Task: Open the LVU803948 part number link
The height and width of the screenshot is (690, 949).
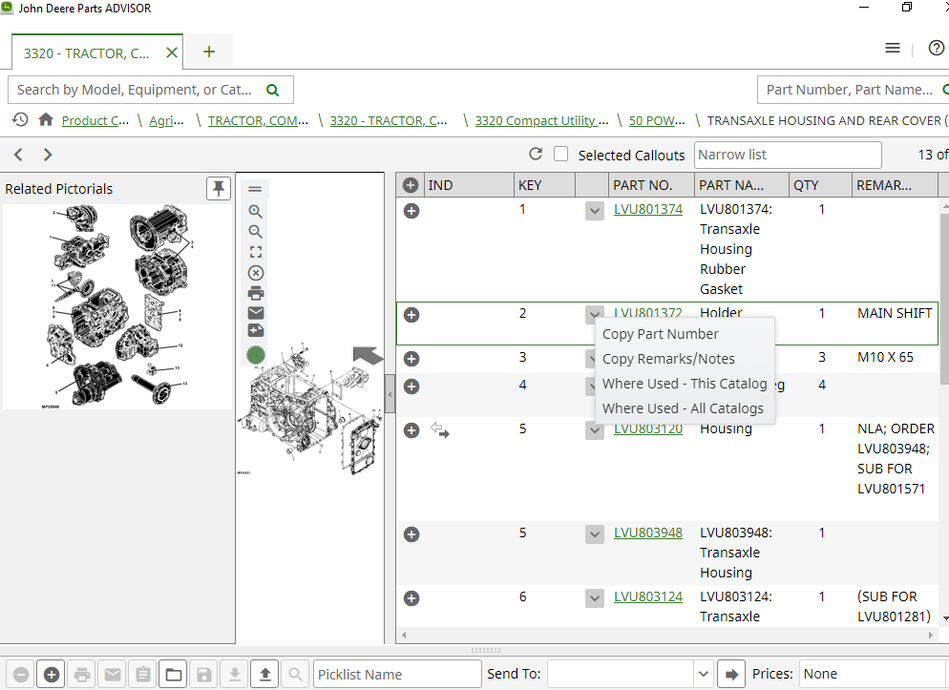Action: tap(648, 533)
